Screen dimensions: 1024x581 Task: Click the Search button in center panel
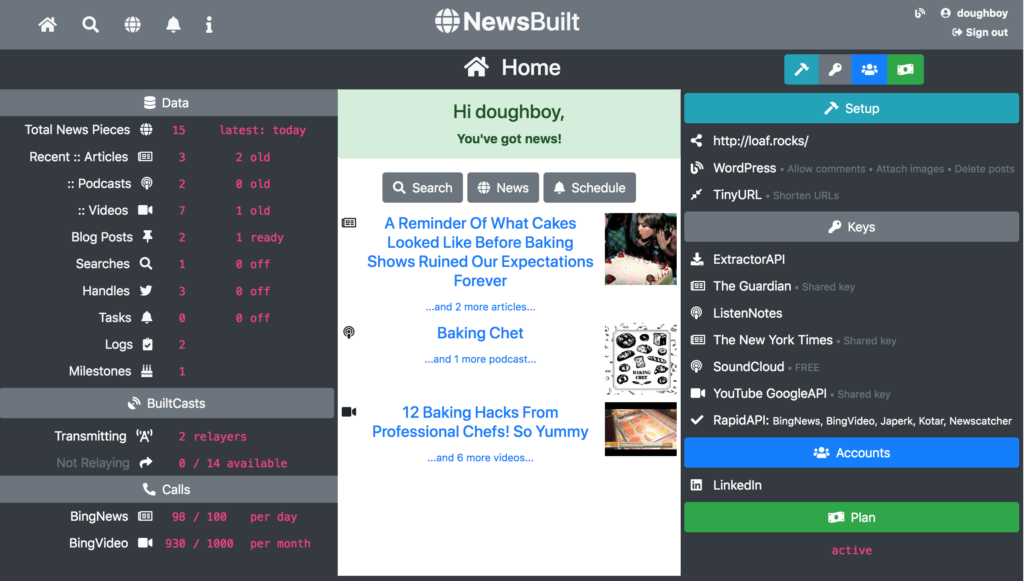(423, 188)
